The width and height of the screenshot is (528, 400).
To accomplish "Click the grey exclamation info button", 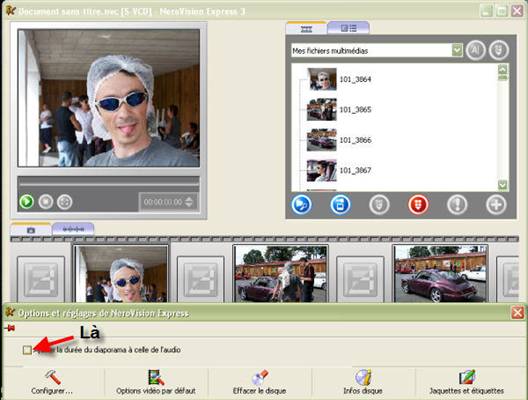I will 457,204.
